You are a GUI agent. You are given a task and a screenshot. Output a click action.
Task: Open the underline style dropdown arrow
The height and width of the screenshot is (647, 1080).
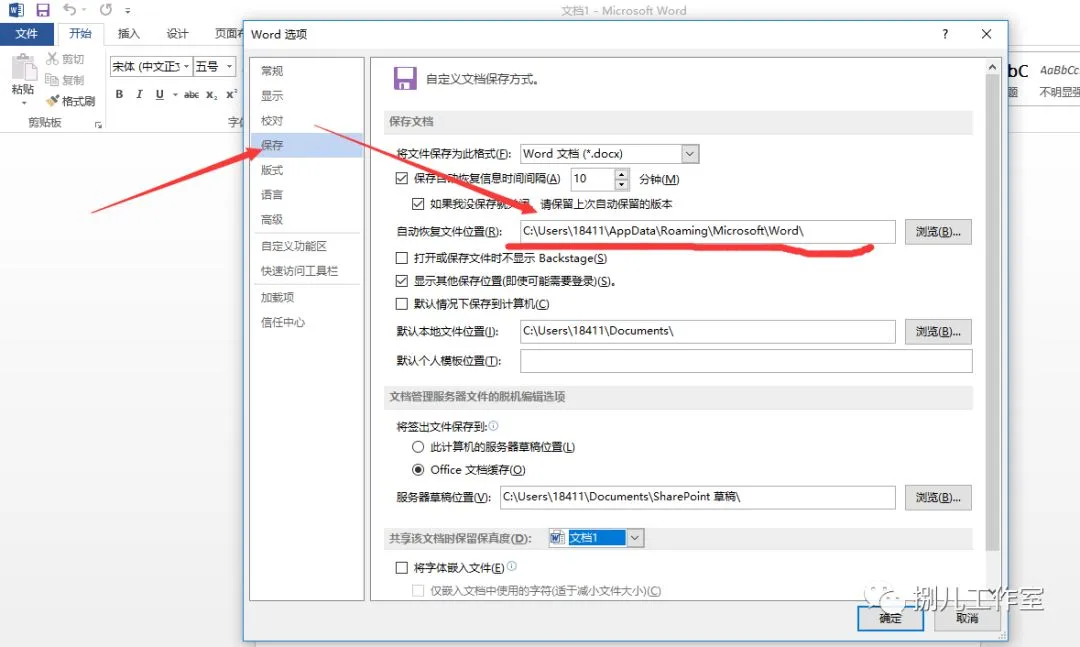point(175,94)
